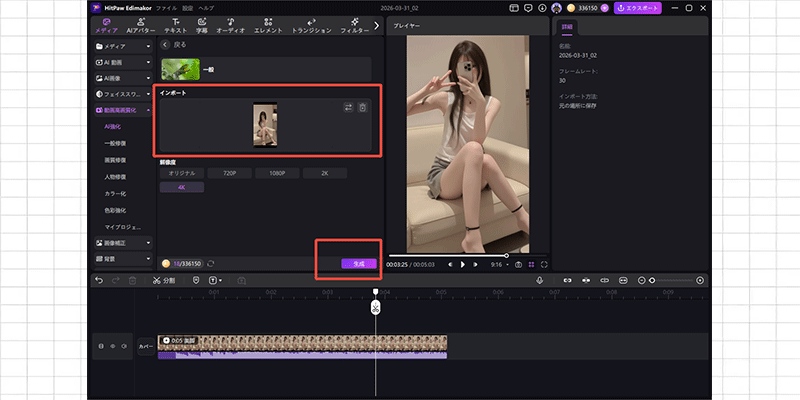Zoom out the timeline with minus icon
800x400 pixels.
[642, 281]
